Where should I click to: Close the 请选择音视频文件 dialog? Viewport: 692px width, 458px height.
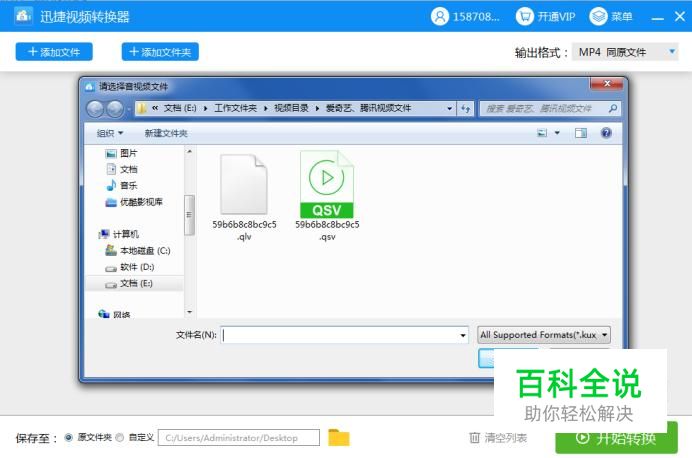(x=607, y=83)
